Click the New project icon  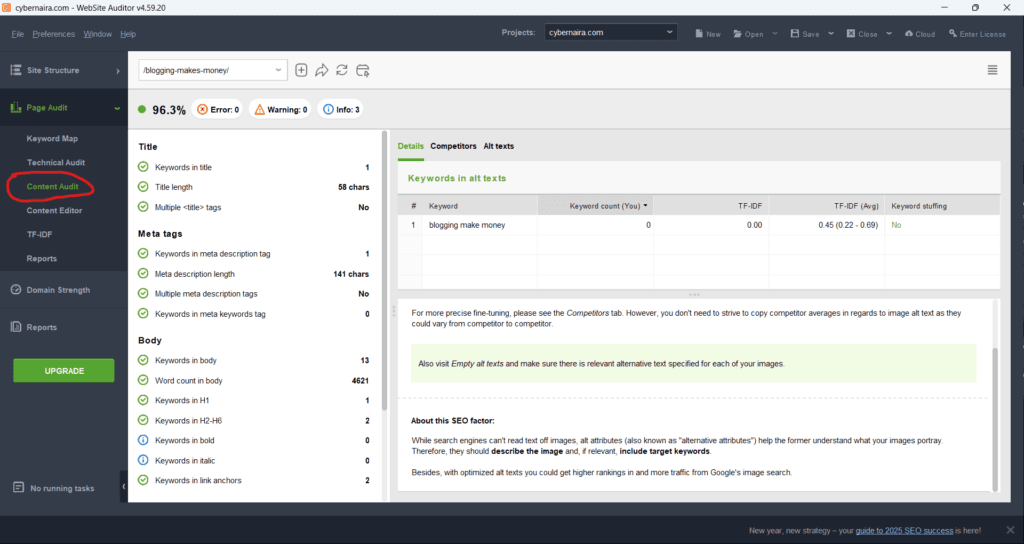tap(699, 33)
